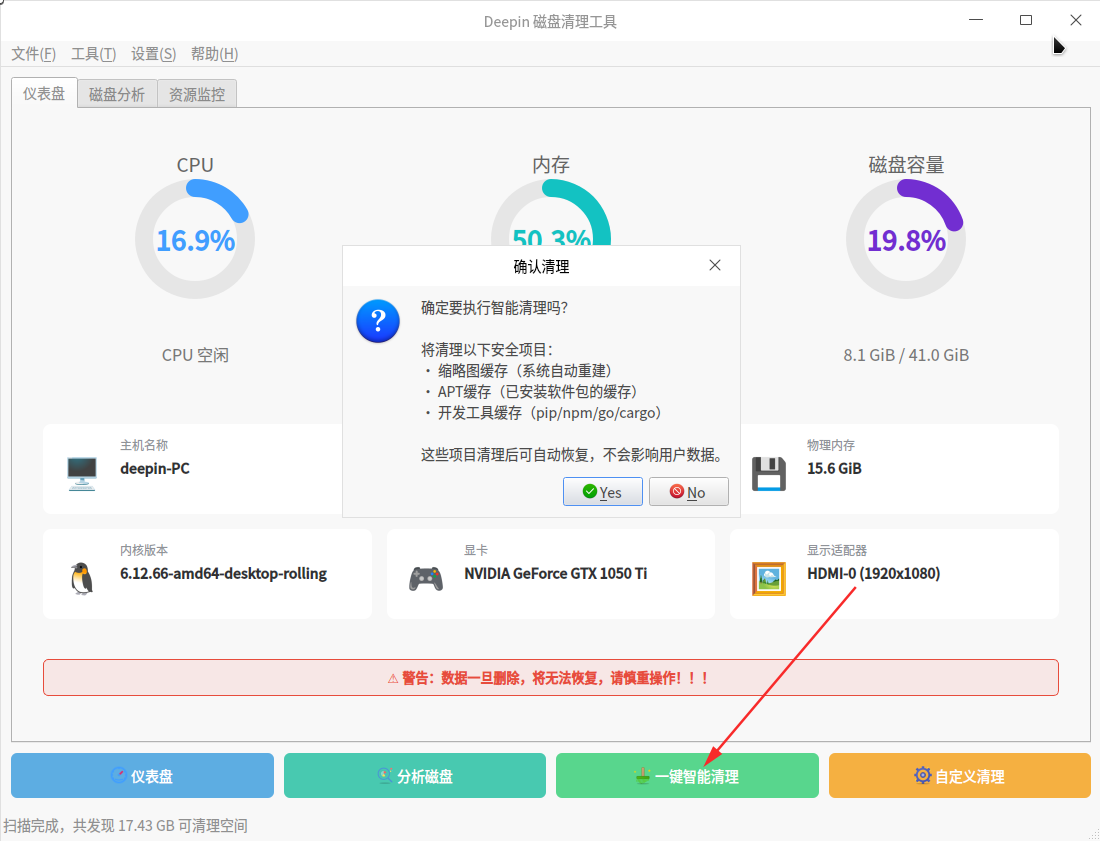Close the 确认清理 dialog
This screenshot has width=1100, height=841.
[715, 265]
